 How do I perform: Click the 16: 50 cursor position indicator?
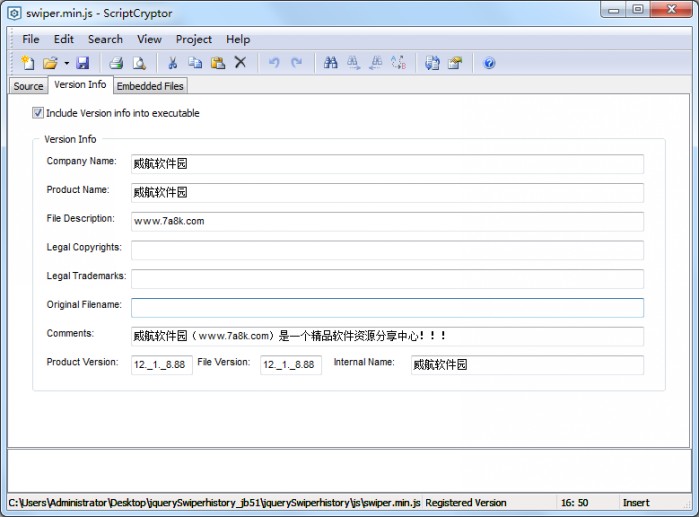coord(574,503)
